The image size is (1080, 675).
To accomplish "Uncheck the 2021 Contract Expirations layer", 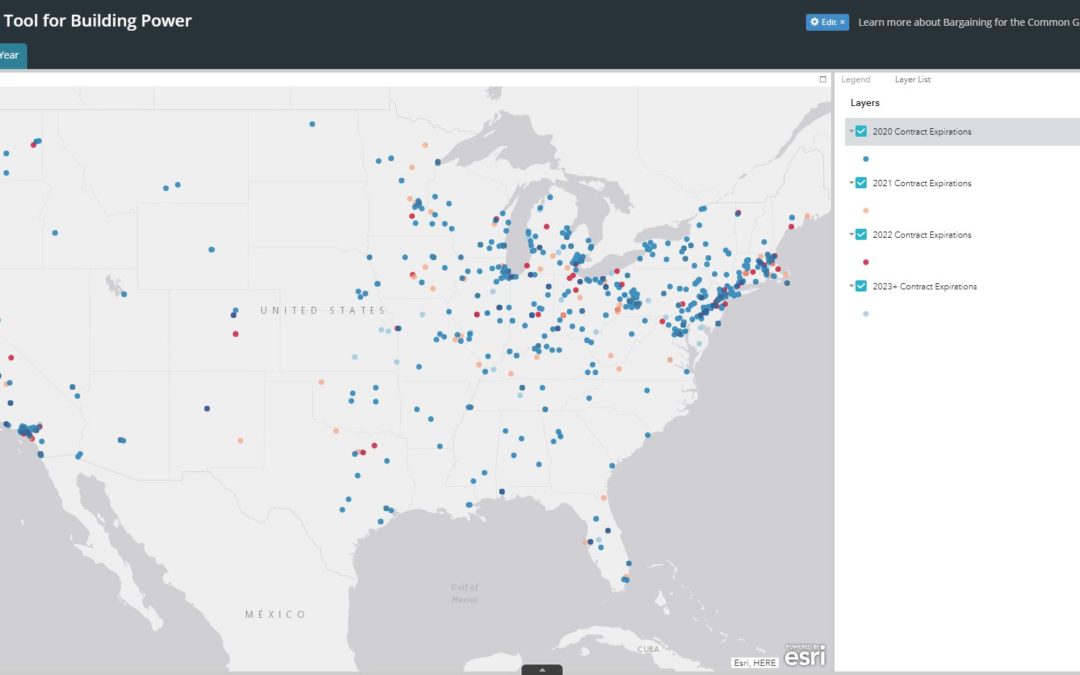I will click(x=861, y=183).
